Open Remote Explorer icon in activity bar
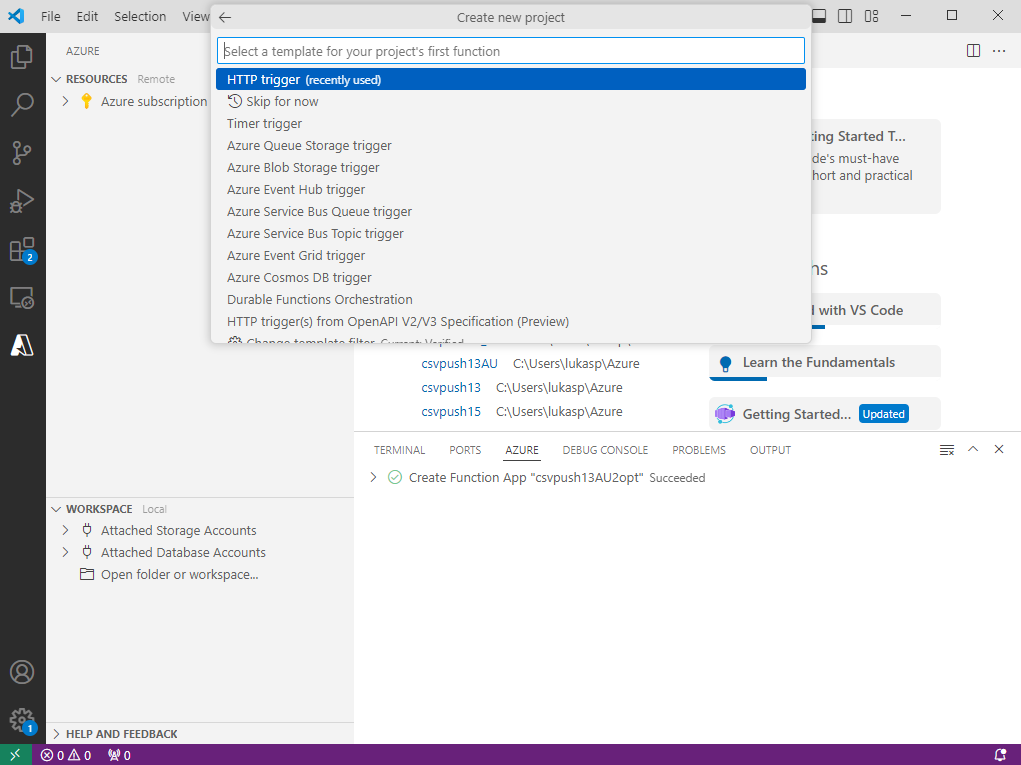The image size is (1021, 765). pos(22,297)
